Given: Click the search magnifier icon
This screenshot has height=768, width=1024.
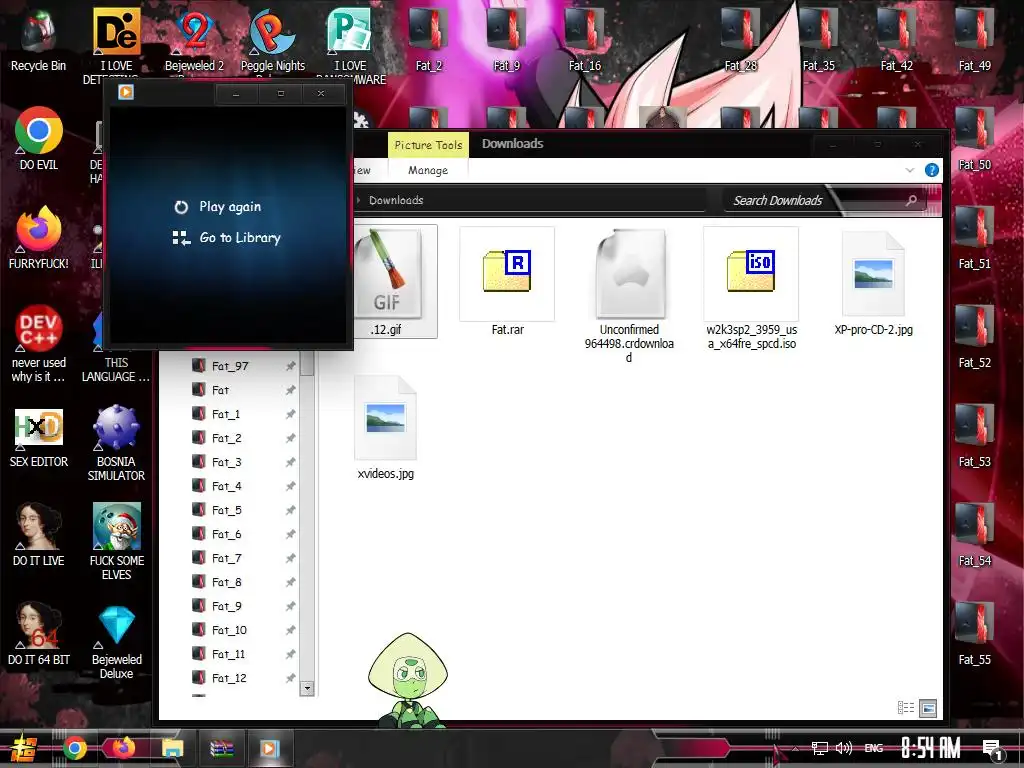Looking at the screenshot, I should 911,200.
